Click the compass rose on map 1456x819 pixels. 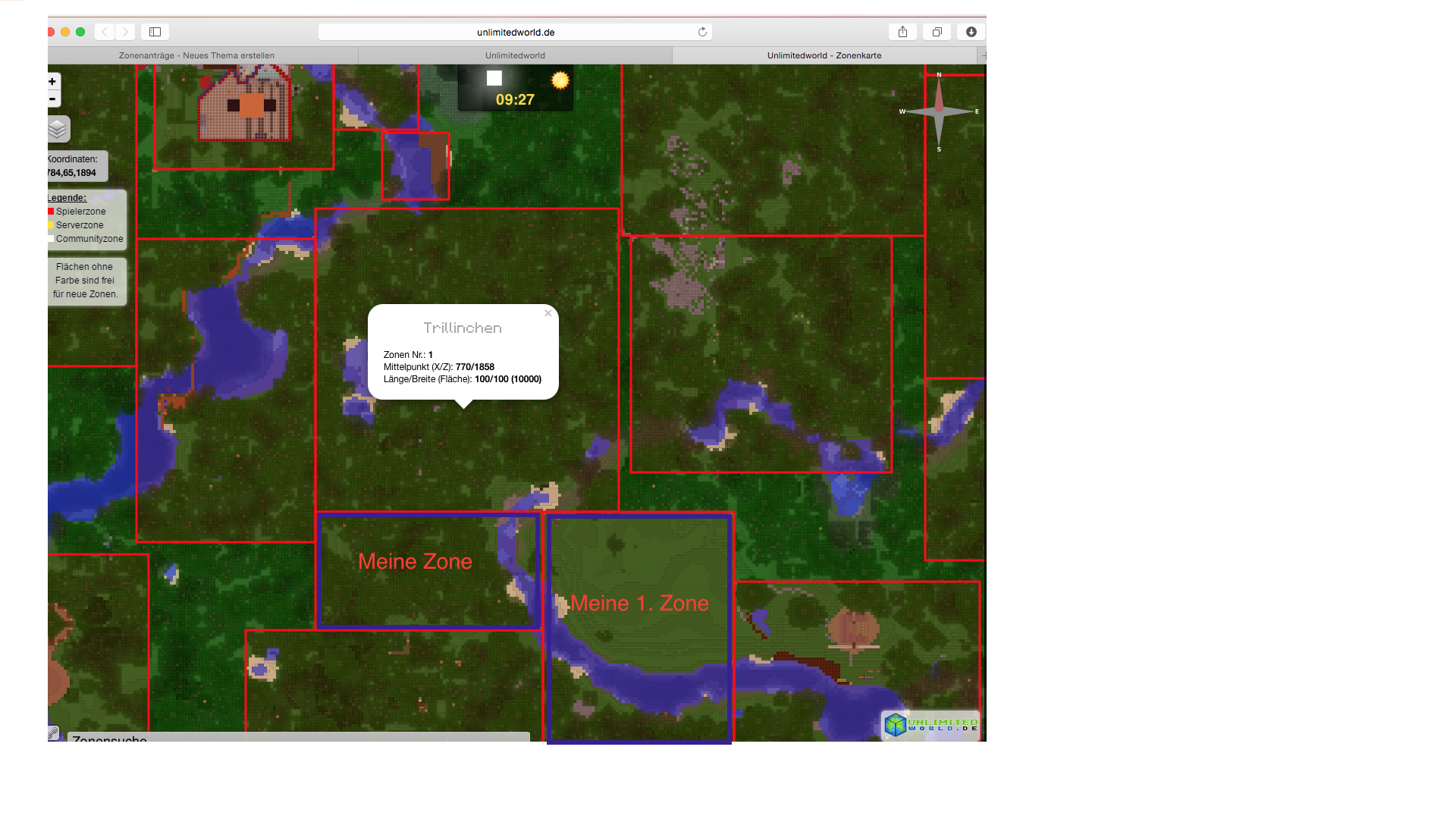pos(939,111)
